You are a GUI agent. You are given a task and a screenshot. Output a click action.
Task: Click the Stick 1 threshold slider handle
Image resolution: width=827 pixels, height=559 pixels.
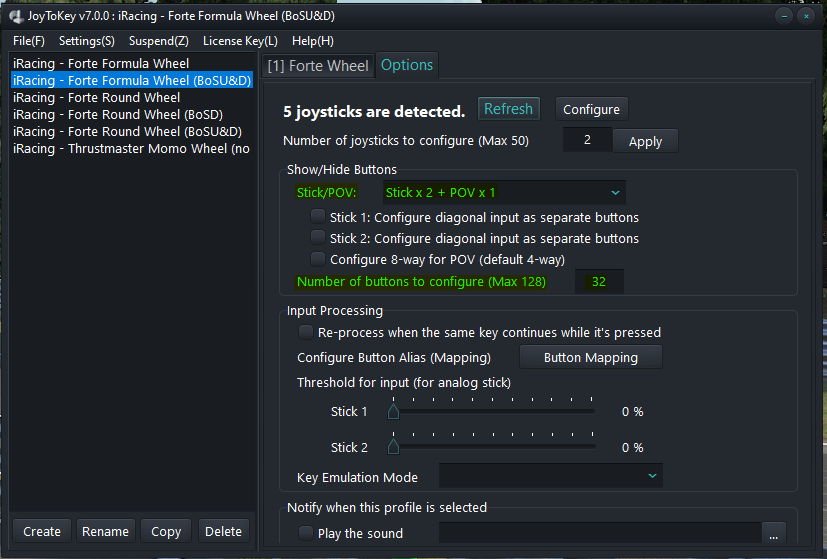393,411
